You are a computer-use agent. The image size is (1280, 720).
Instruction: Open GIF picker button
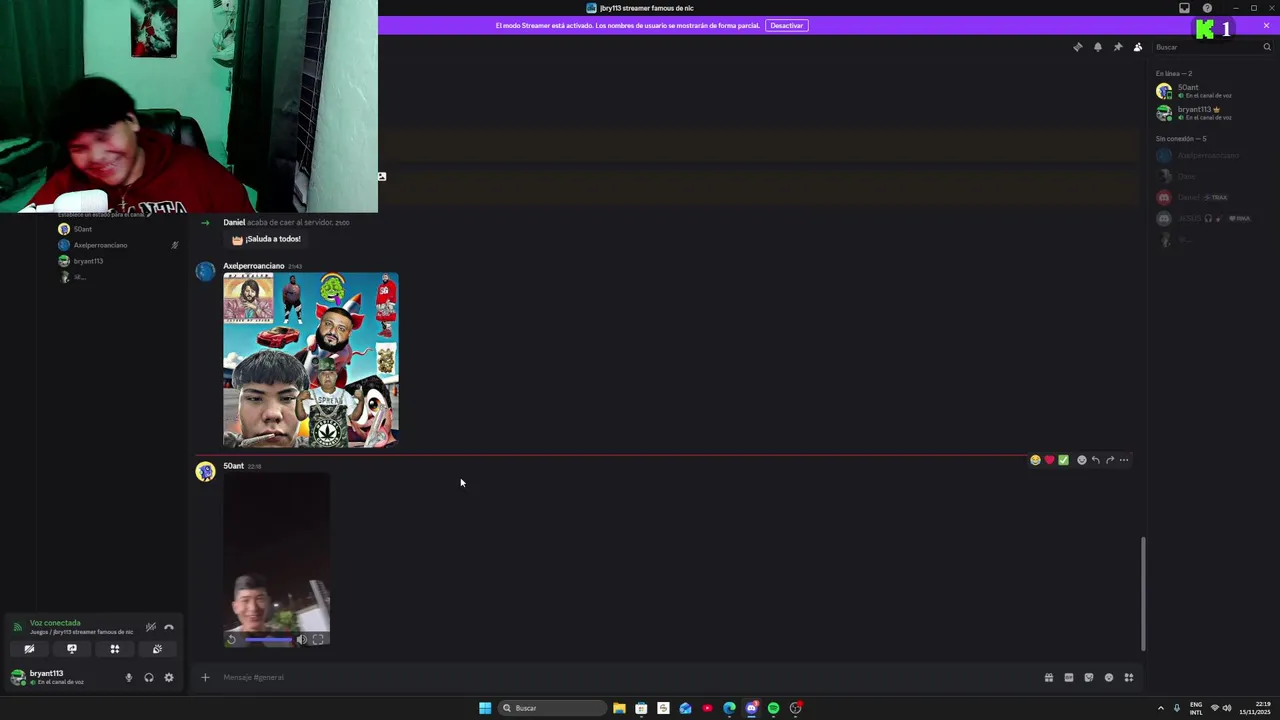click(1068, 677)
